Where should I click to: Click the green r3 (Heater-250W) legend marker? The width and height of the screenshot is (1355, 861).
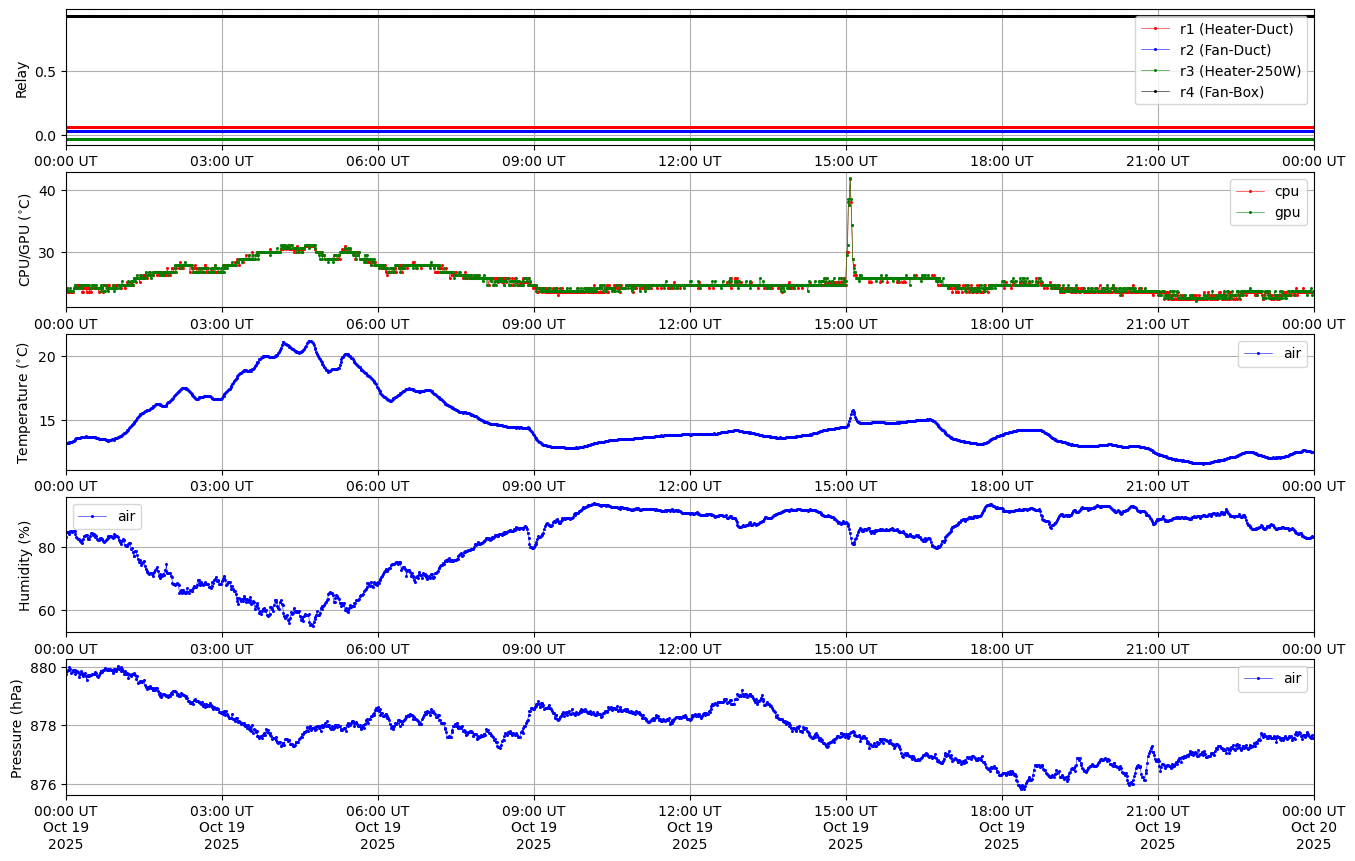coord(1157,71)
